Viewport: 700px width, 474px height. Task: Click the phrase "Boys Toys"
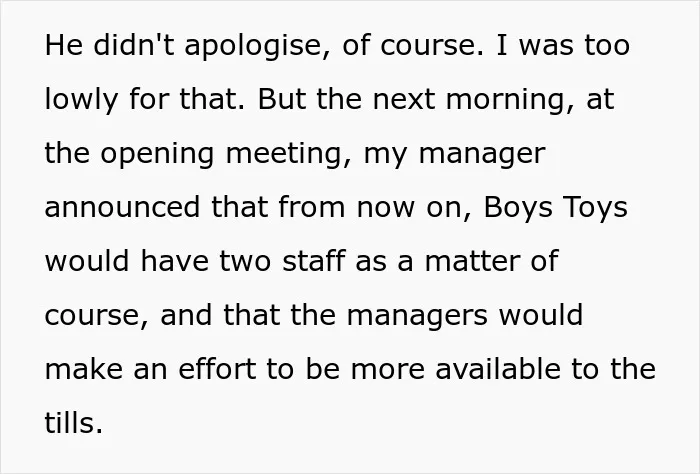(x=556, y=208)
